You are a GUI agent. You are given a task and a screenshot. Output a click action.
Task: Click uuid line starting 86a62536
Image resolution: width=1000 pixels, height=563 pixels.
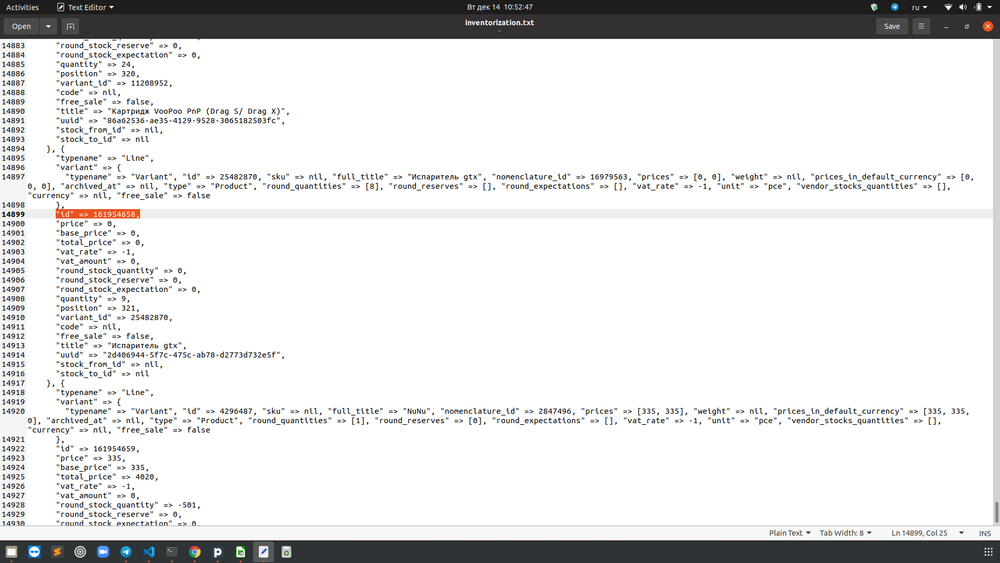[171, 121]
